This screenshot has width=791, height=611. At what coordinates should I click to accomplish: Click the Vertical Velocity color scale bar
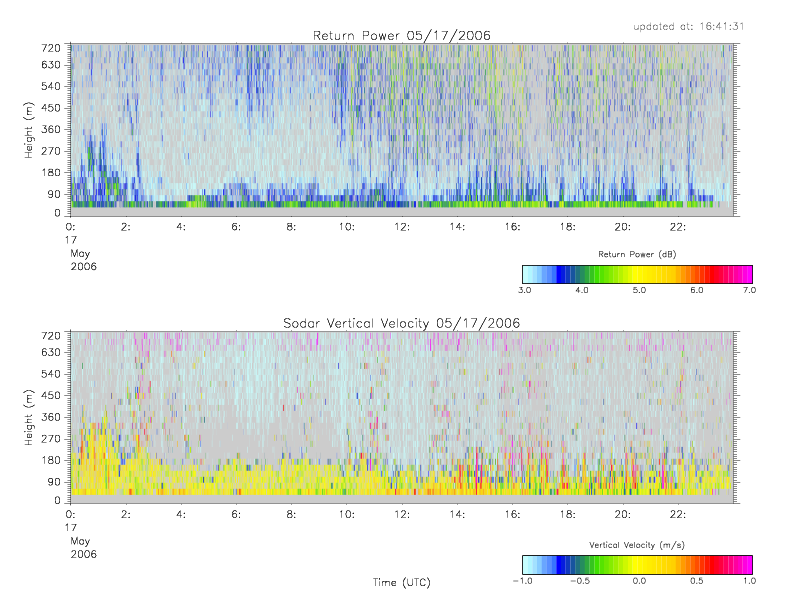click(637, 565)
